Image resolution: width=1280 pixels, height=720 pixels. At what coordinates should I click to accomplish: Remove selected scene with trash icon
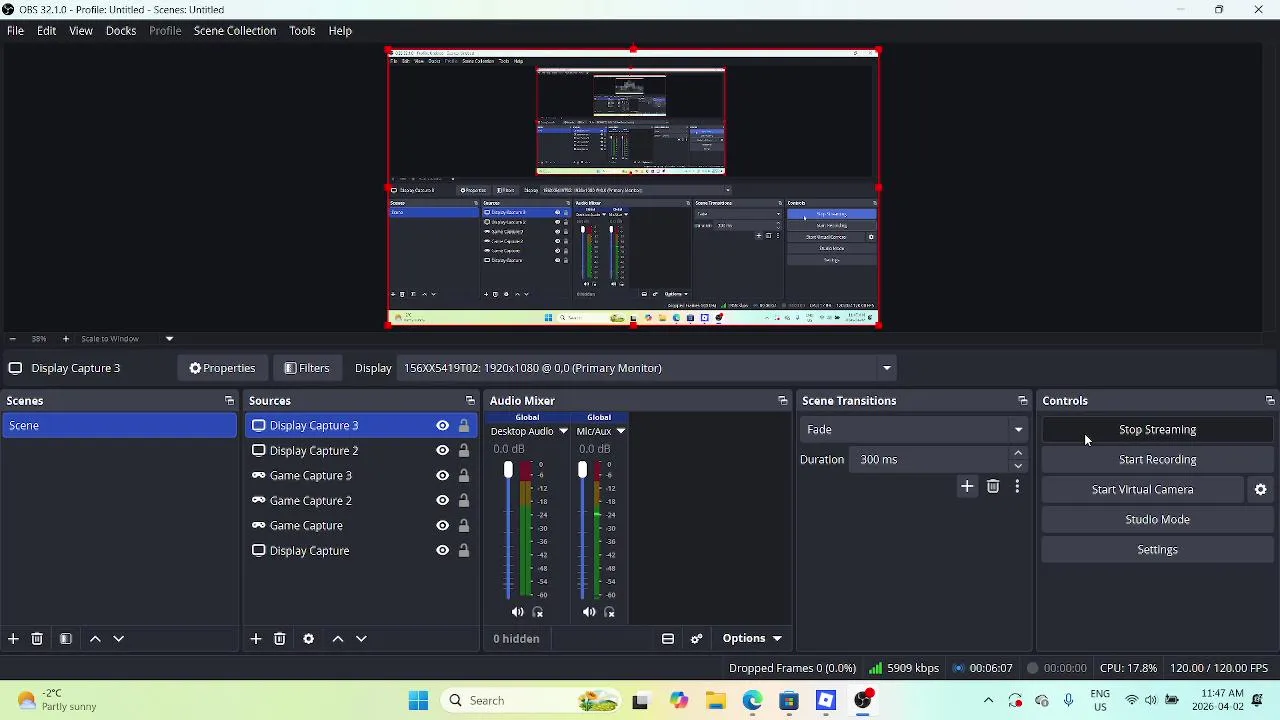(x=37, y=639)
